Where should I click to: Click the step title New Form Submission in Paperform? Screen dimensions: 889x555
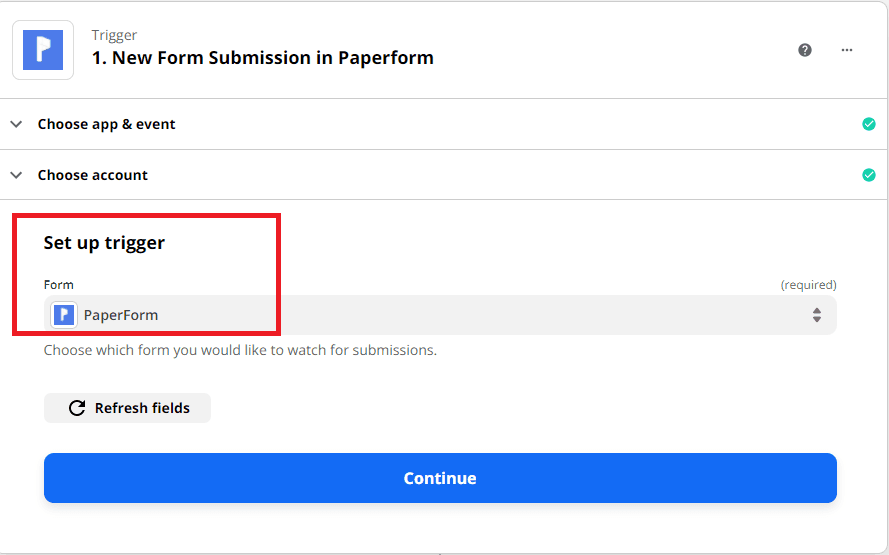click(x=262, y=58)
